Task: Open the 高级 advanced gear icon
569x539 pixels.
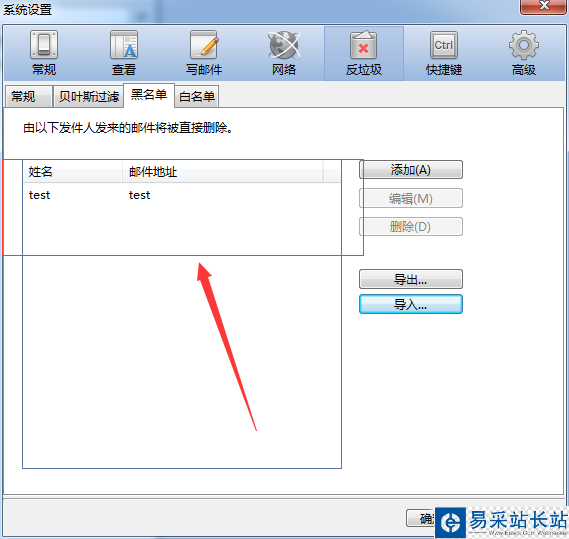Action: tap(524, 53)
